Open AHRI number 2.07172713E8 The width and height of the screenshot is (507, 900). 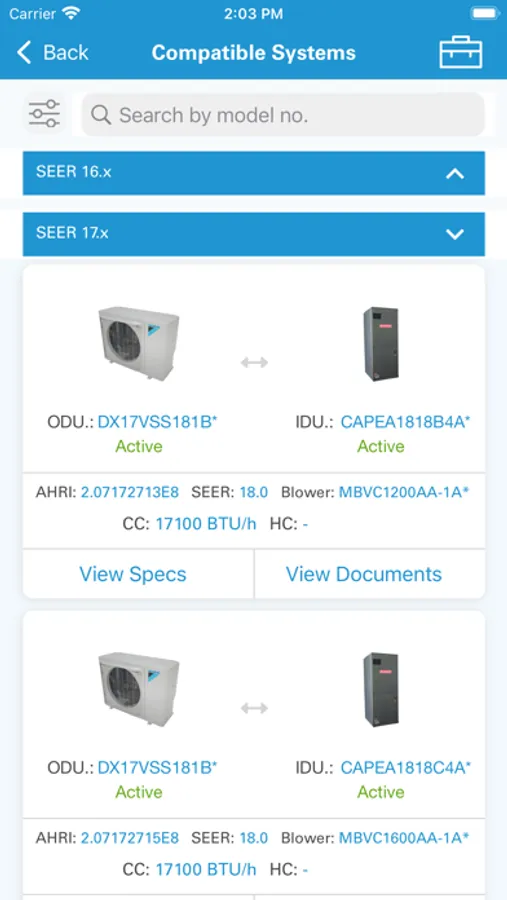(130, 492)
